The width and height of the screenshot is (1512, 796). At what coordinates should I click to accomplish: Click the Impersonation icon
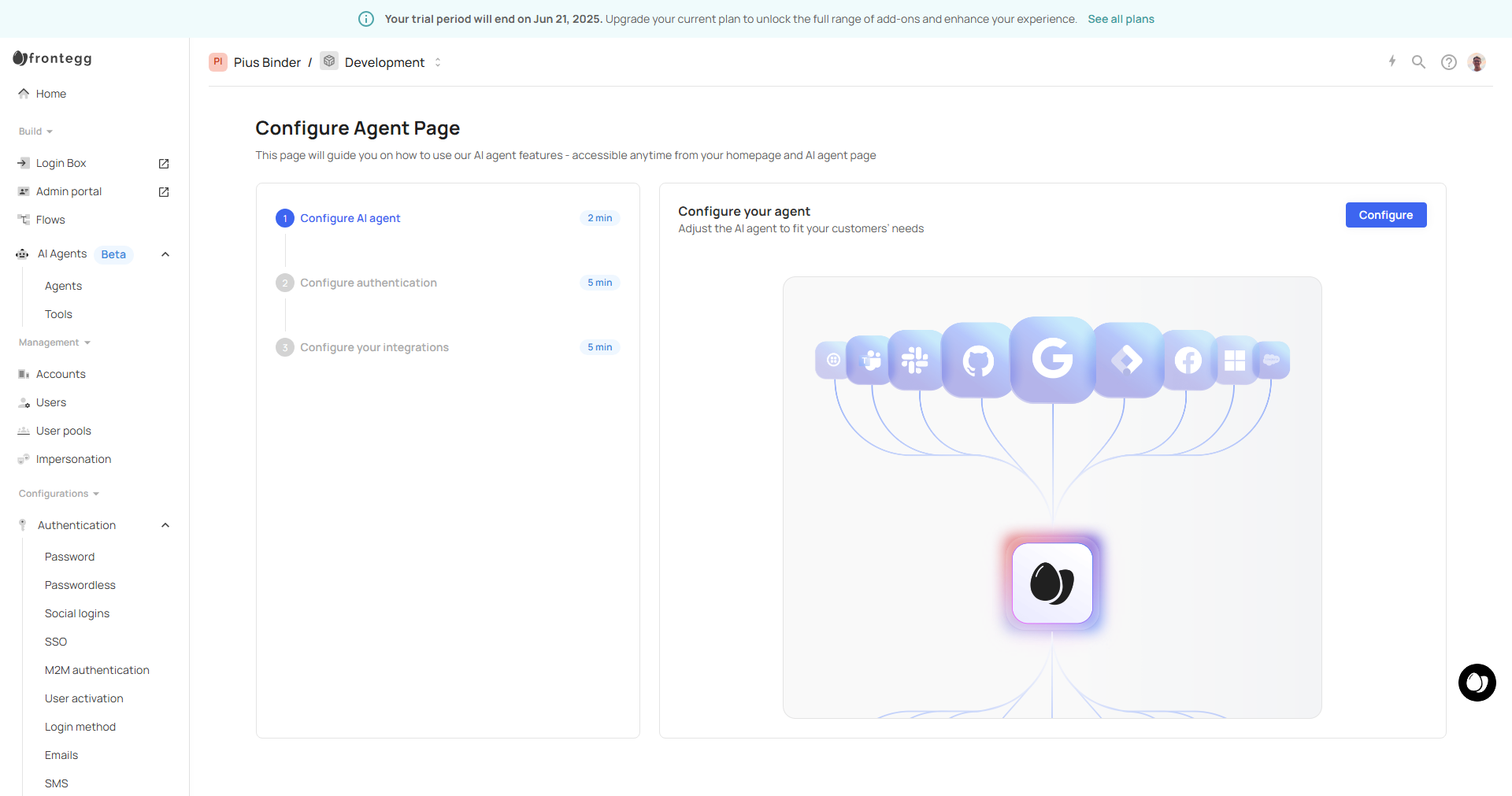[24, 459]
